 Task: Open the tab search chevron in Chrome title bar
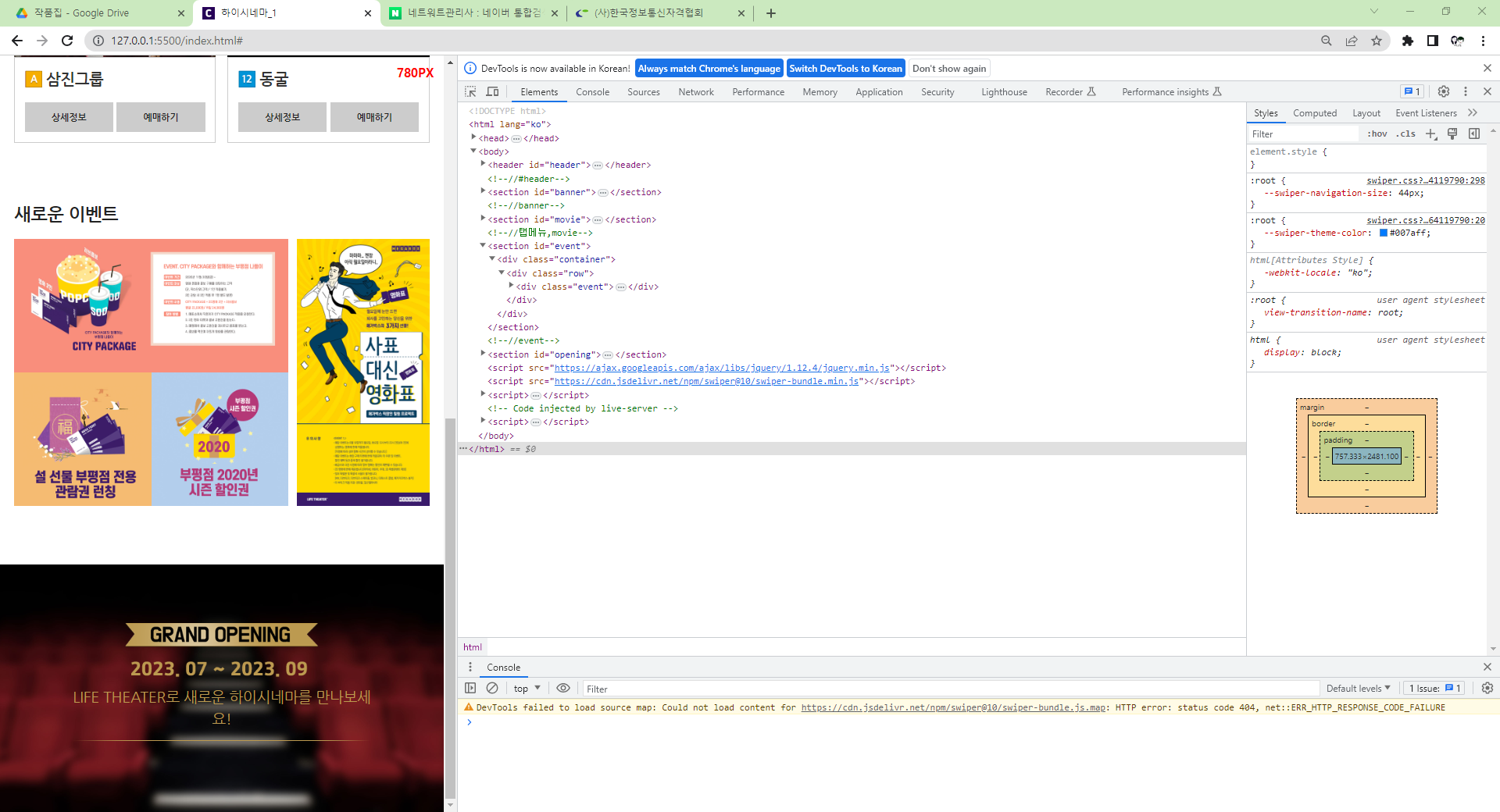(x=1374, y=11)
